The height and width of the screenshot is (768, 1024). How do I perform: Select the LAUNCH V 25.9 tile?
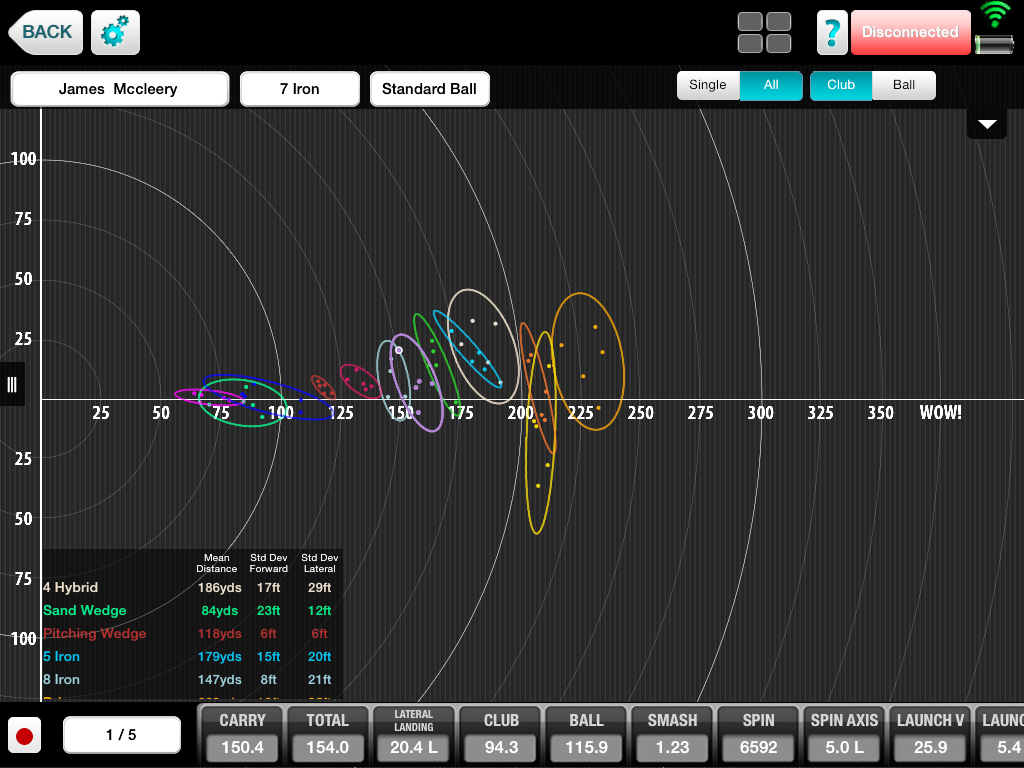click(931, 735)
